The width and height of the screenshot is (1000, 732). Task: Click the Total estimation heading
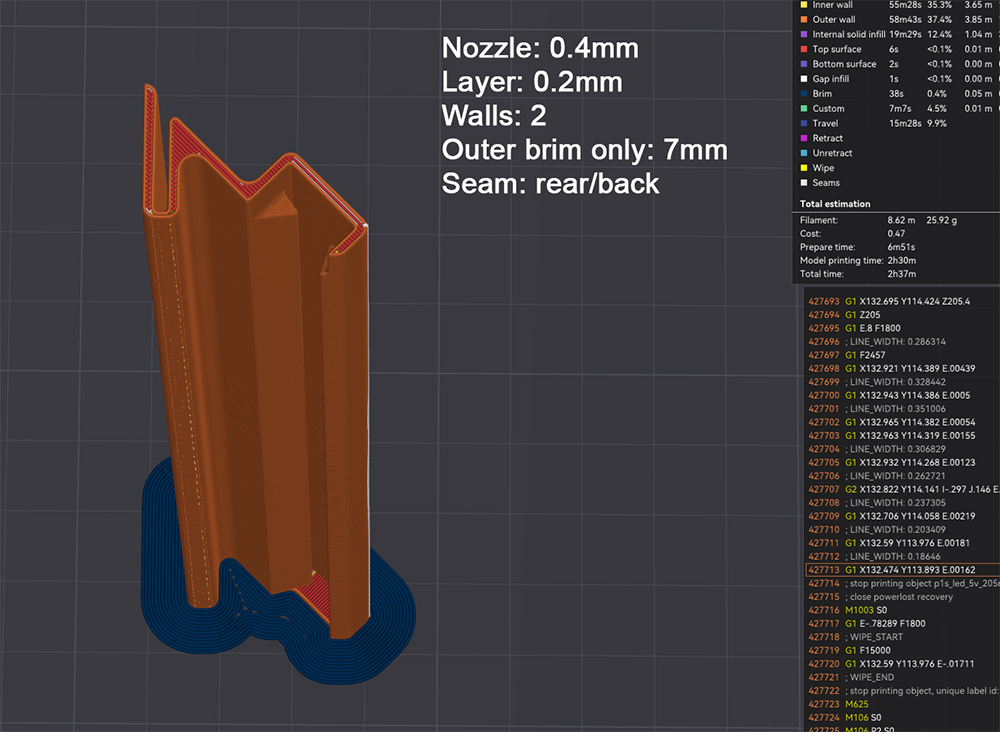835,204
